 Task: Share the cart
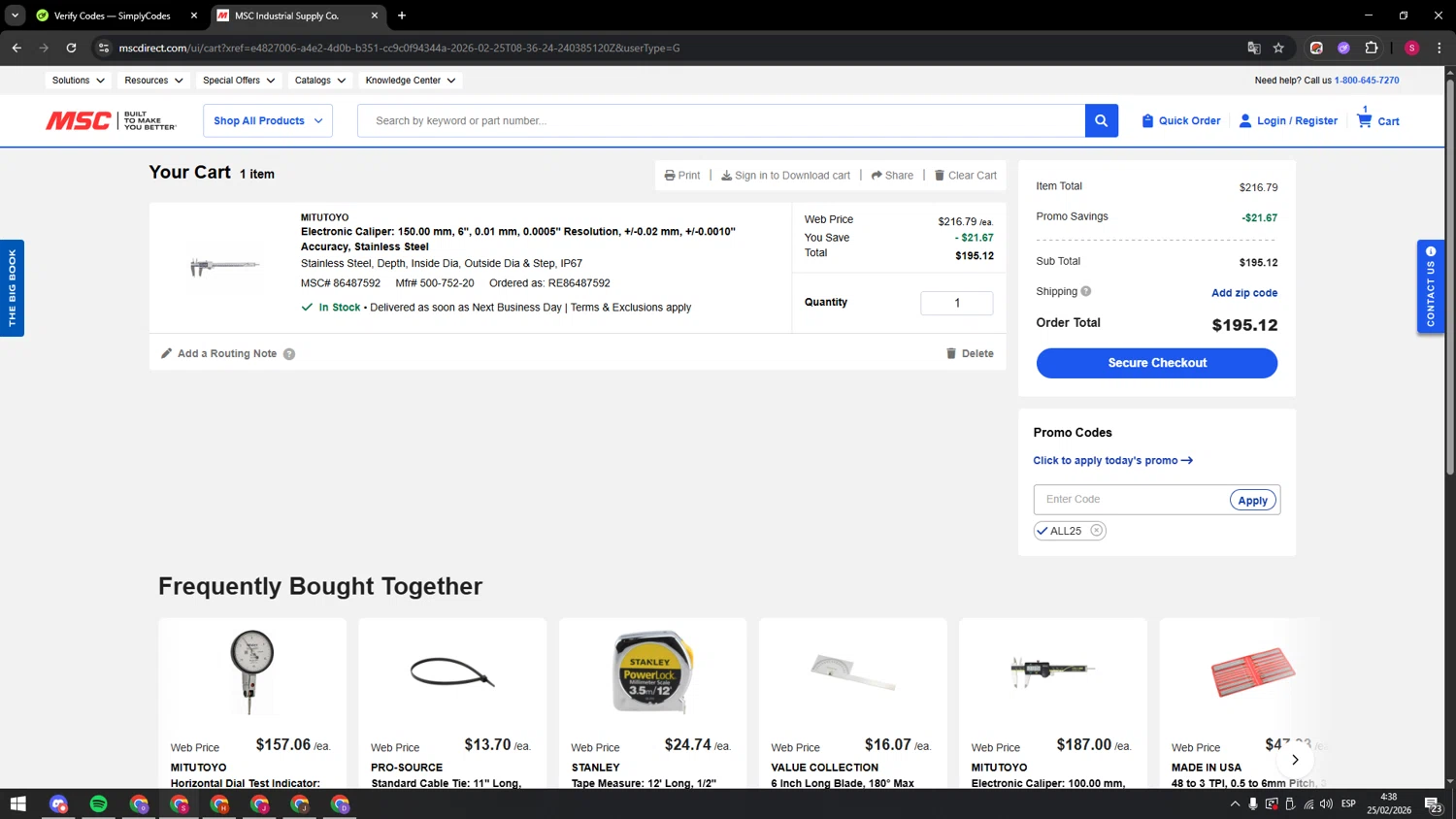point(892,176)
